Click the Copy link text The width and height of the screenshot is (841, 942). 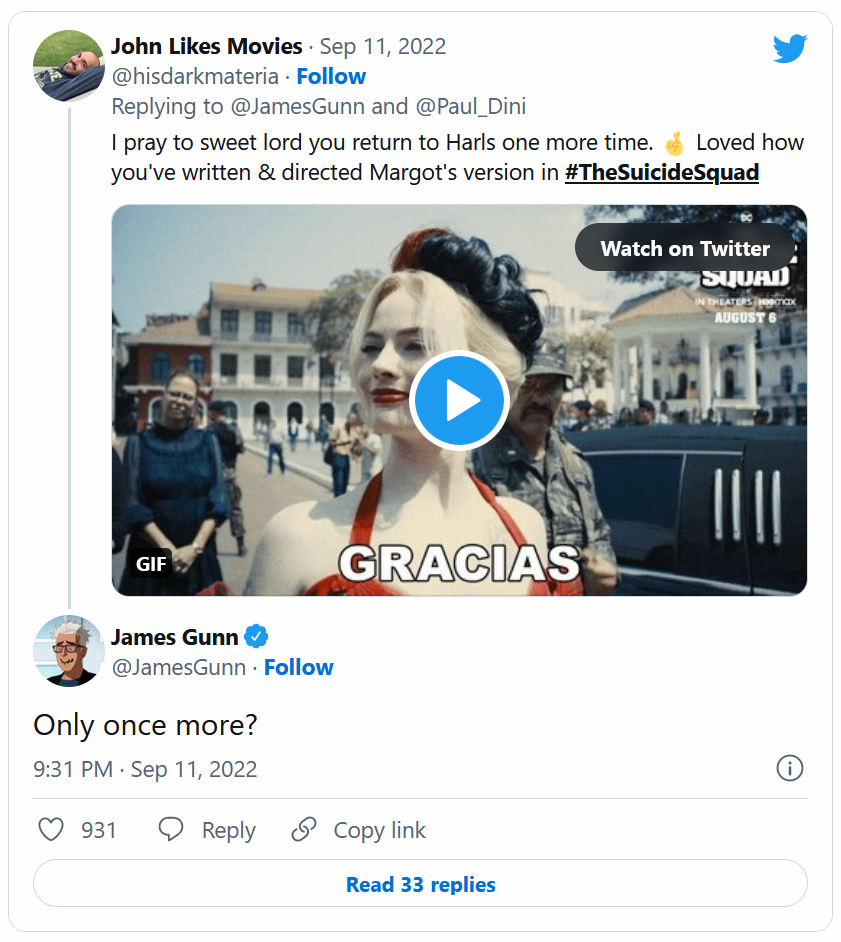click(379, 830)
